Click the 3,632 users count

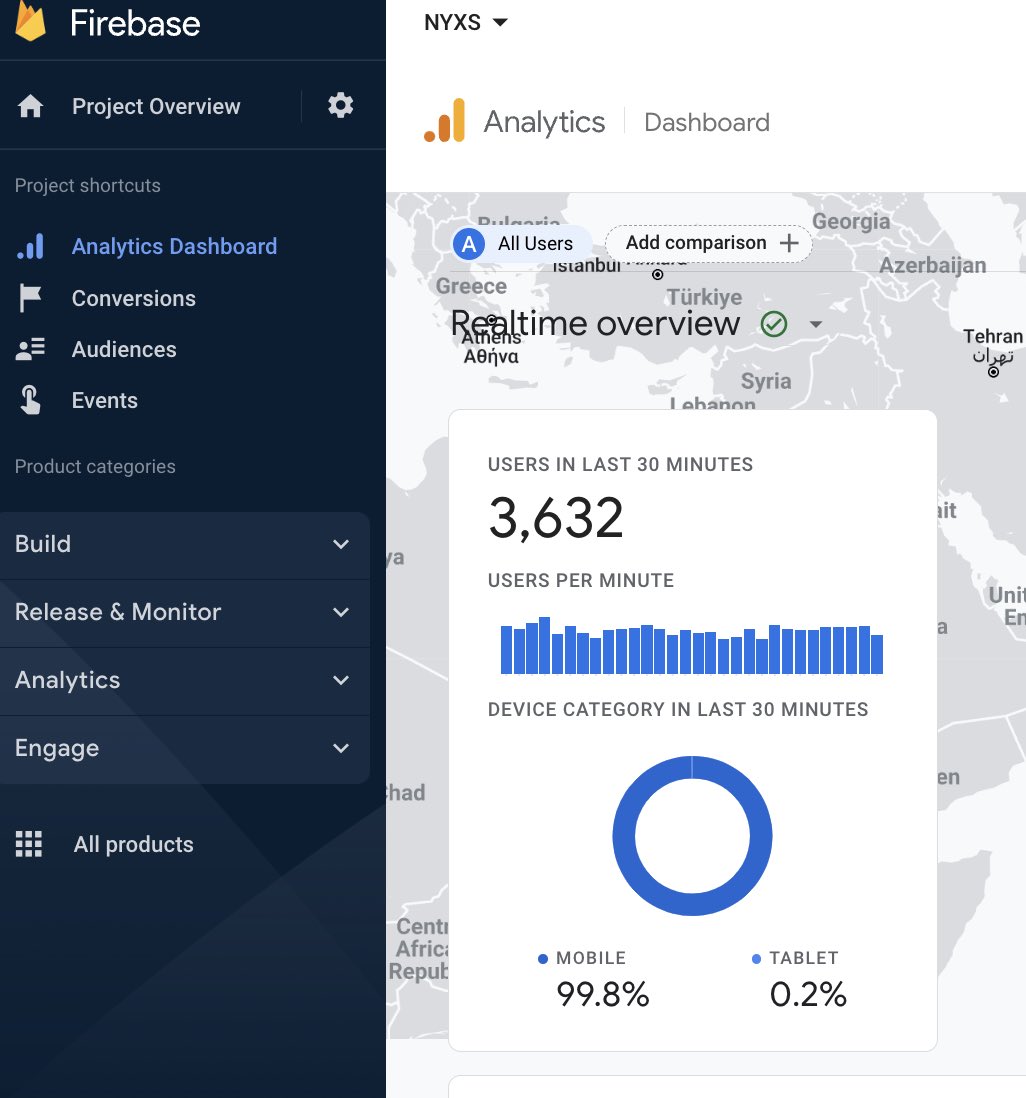(555, 518)
